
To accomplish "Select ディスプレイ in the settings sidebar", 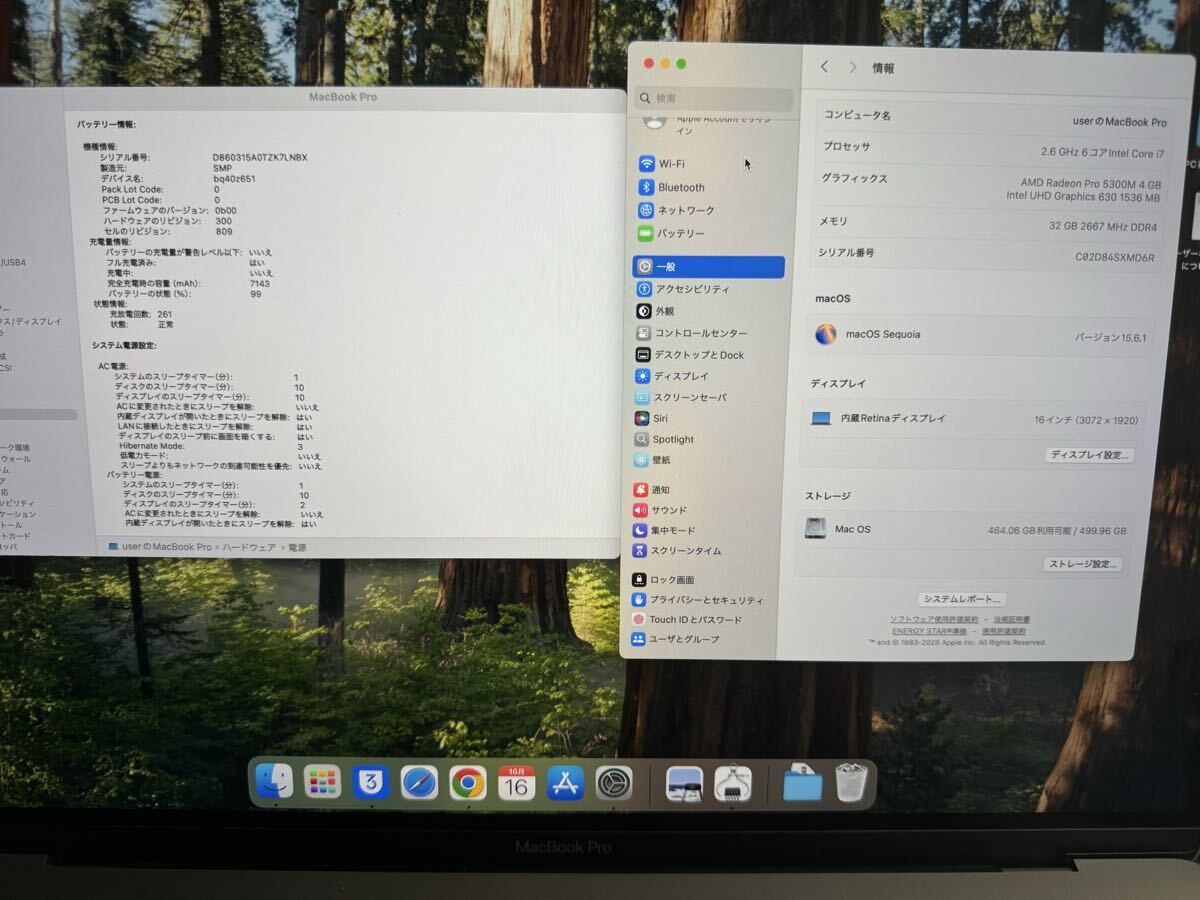I will click(x=672, y=376).
